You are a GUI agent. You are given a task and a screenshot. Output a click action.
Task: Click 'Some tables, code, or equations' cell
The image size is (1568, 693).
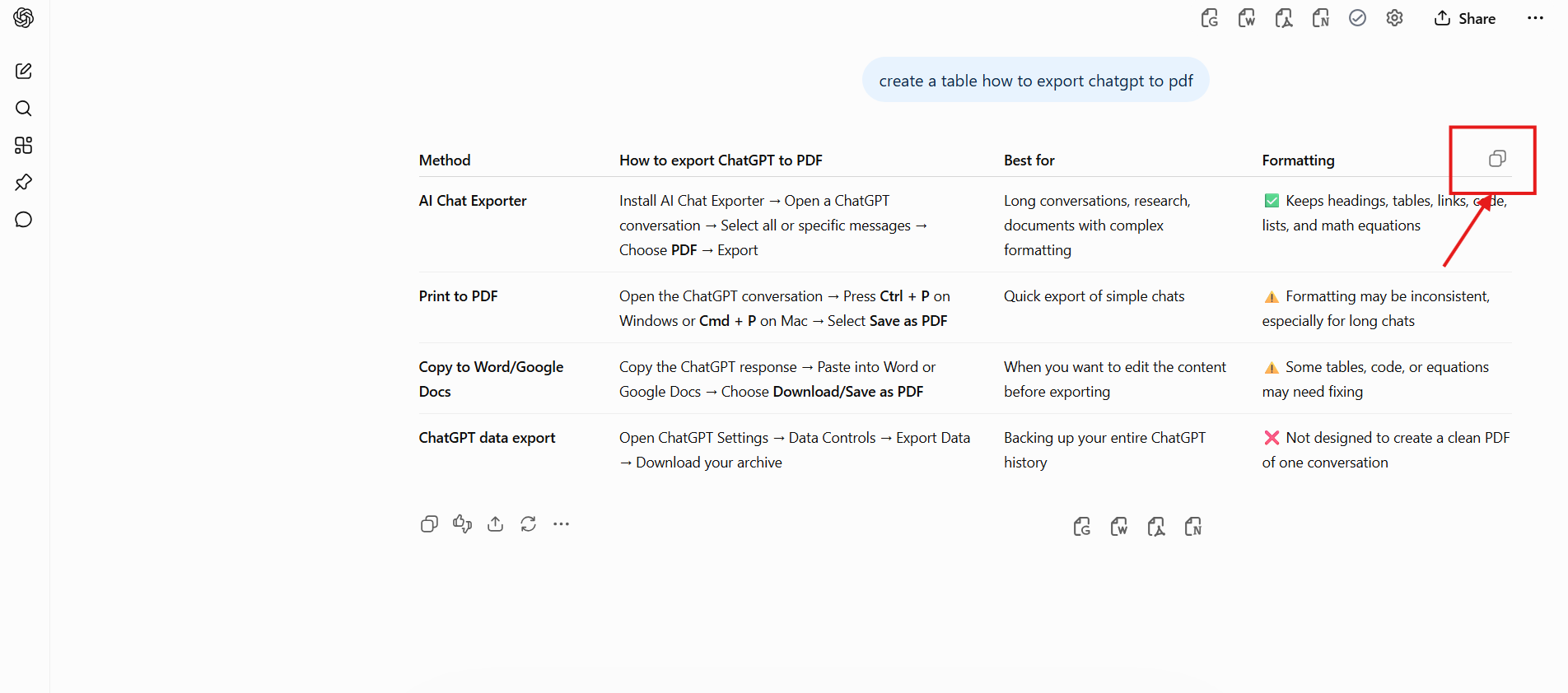pyautogui.click(x=1375, y=379)
